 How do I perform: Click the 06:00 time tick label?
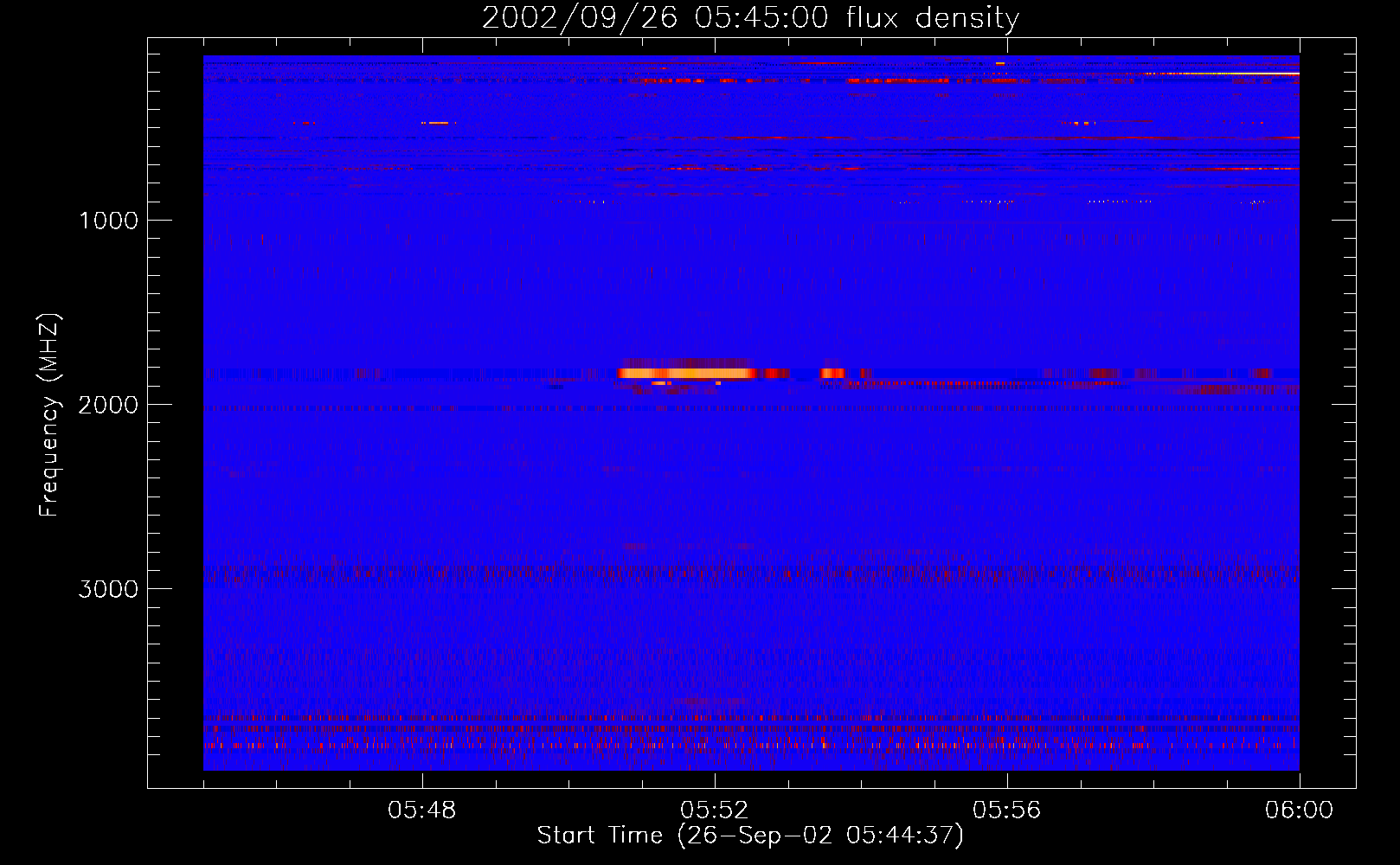pyautogui.click(x=1299, y=811)
